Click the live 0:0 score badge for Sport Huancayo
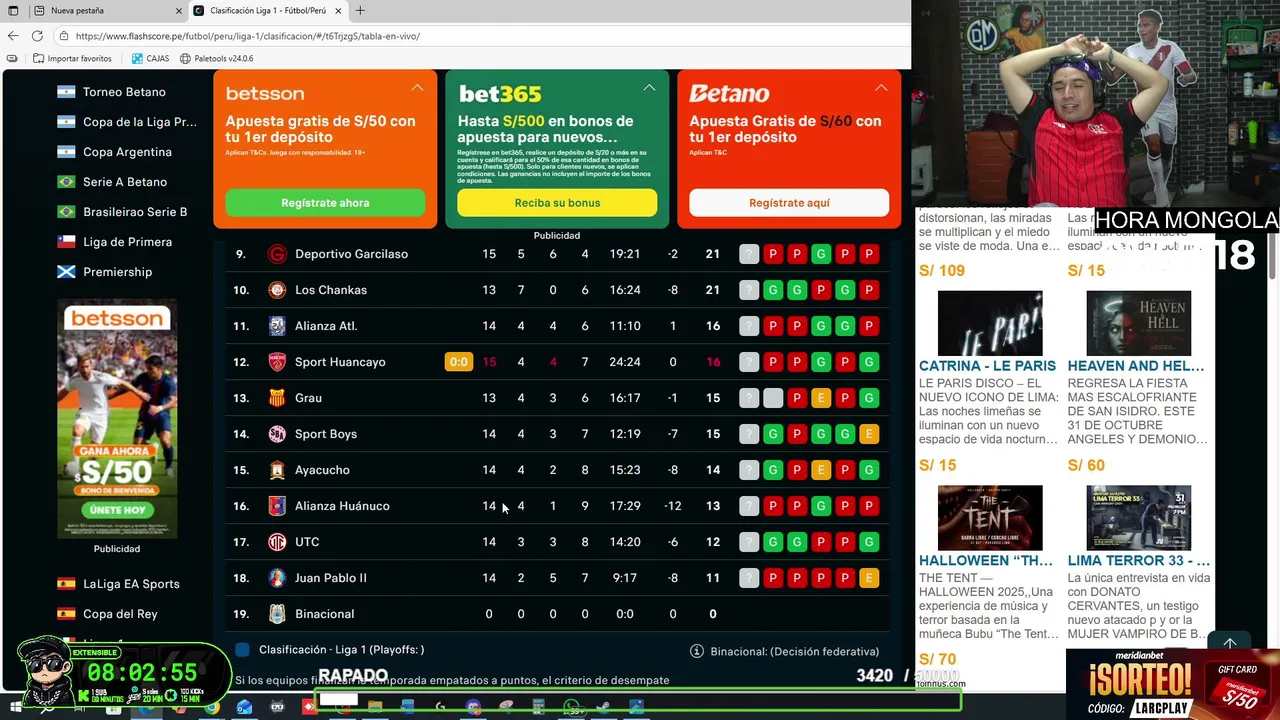Screen dimensions: 1280x720 (458, 362)
